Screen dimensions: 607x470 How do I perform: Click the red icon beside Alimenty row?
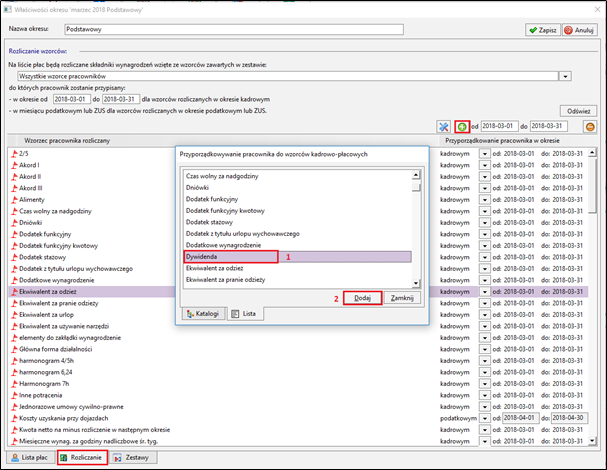click(x=14, y=200)
